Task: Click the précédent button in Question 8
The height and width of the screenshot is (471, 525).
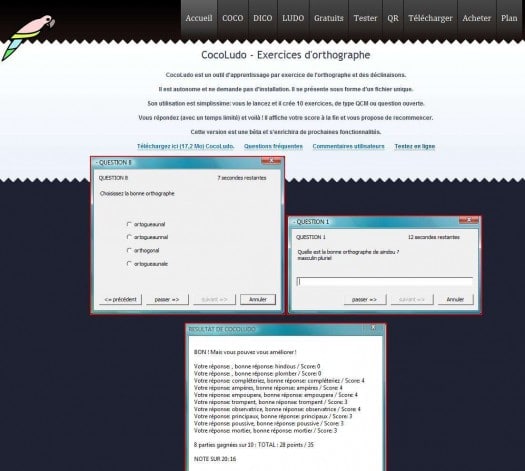Action: 121,299
